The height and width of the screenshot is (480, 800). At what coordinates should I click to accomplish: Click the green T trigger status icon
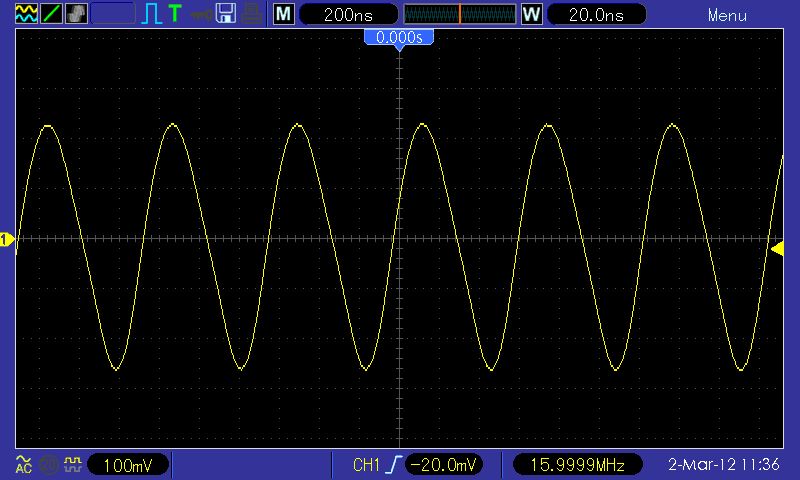click(175, 14)
